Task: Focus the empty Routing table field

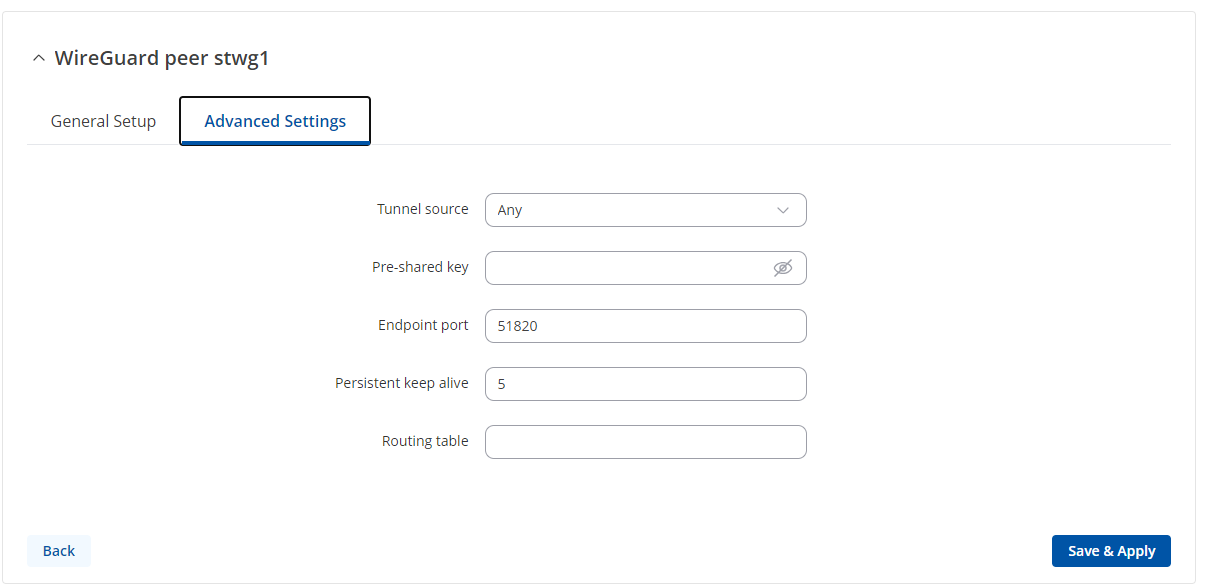Action: [645, 442]
